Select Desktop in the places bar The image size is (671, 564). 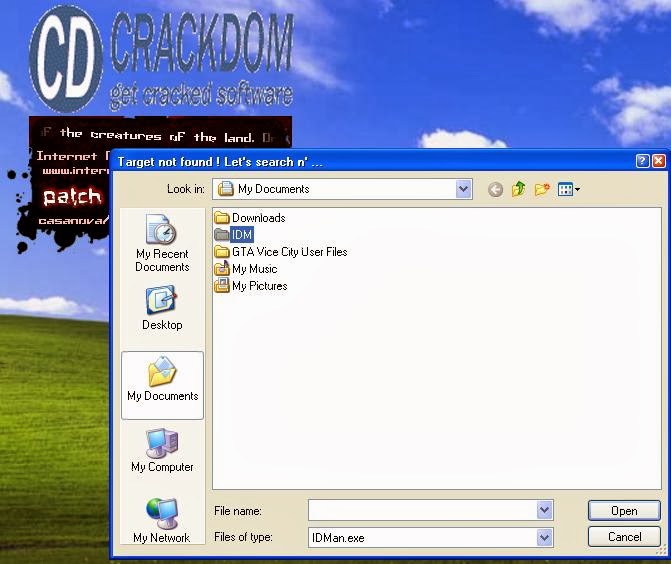tap(162, 308)
